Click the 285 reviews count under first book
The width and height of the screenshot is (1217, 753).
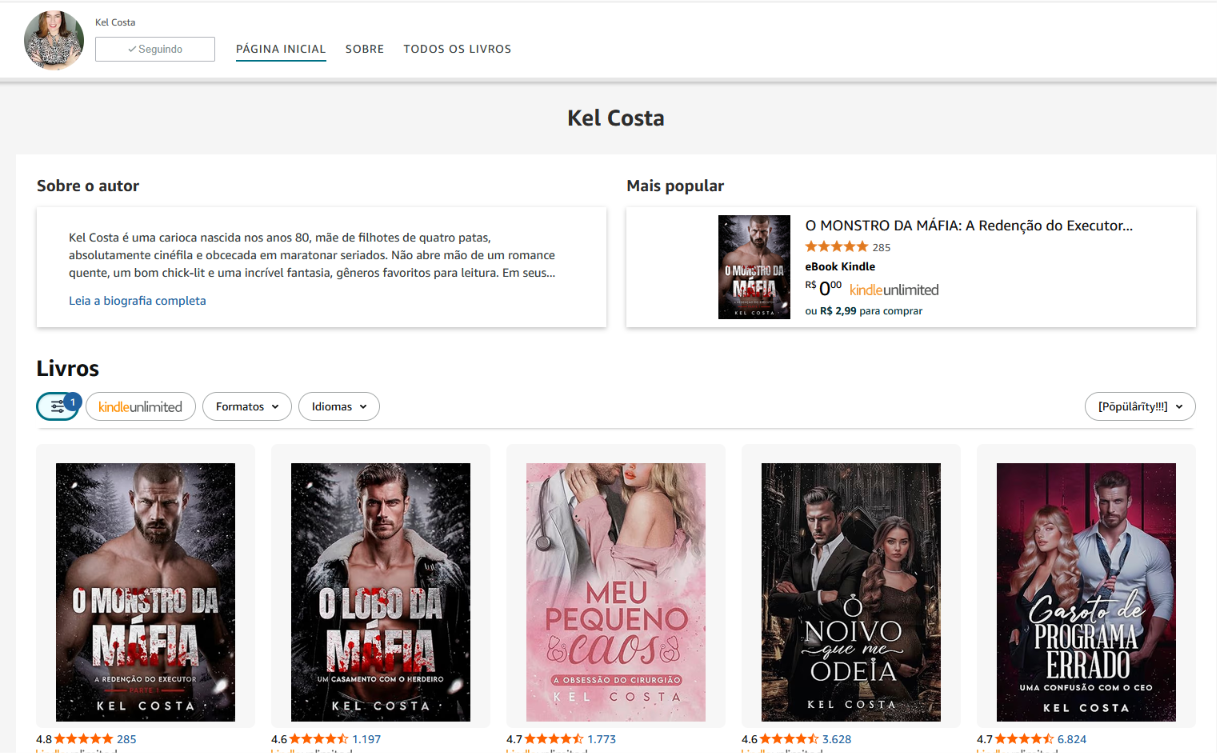point(126,740)
